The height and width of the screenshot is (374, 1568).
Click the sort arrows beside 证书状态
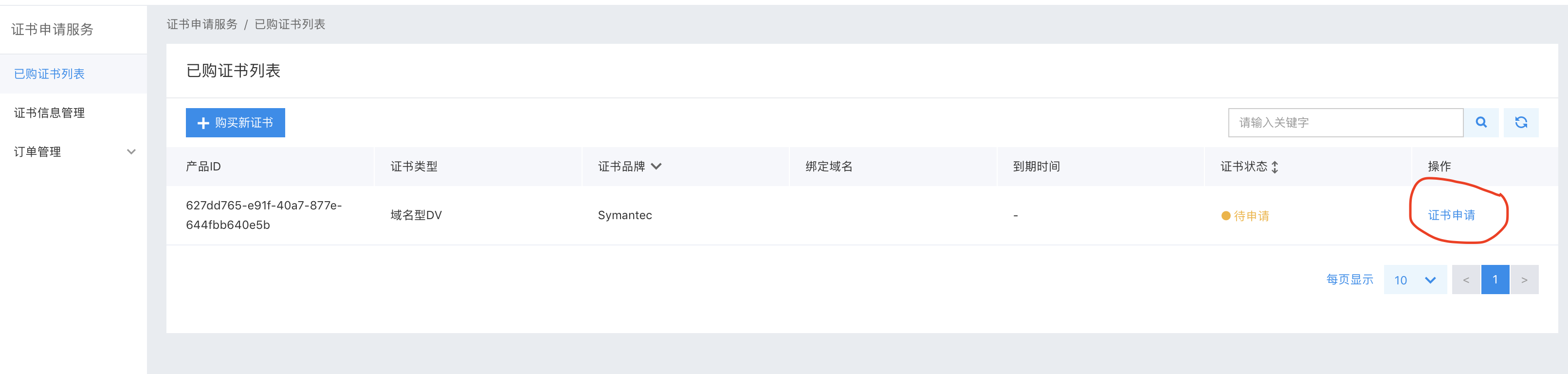[x=1275, y=167]
